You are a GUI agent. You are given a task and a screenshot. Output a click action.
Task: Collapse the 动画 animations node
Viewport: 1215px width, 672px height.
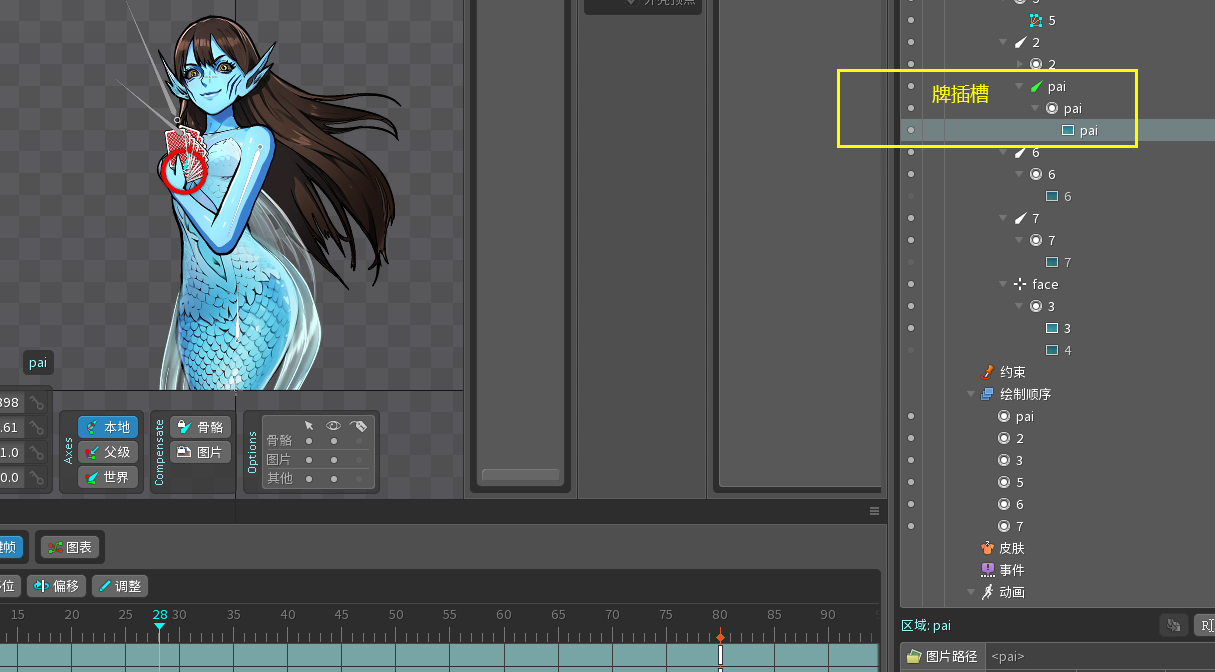tap(971, 592)
